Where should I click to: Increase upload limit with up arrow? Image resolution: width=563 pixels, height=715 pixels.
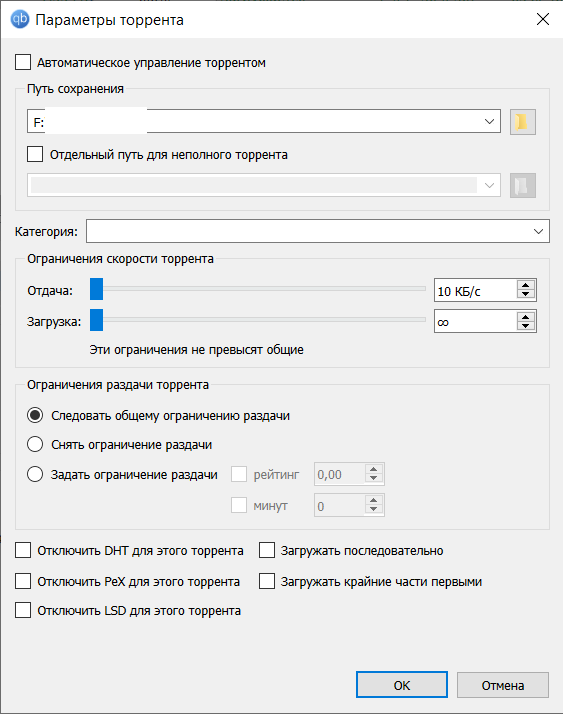[x=526, y=285]
